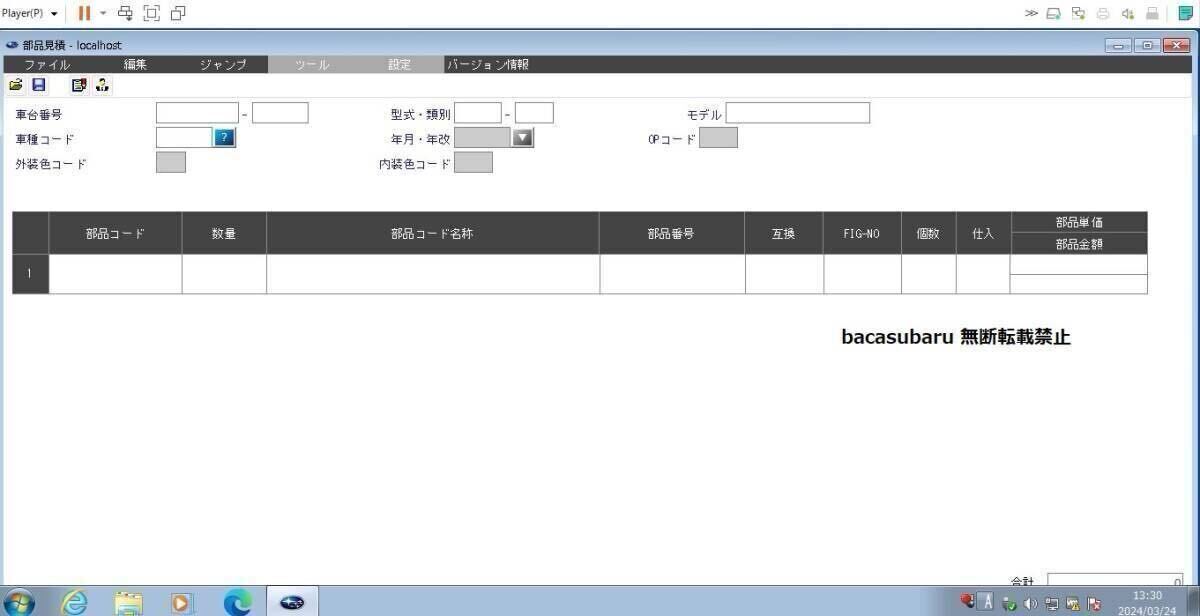This screenshot has width=1200, height=616.
Task: Open the ツール menu
Action: [x=312, y=64]
